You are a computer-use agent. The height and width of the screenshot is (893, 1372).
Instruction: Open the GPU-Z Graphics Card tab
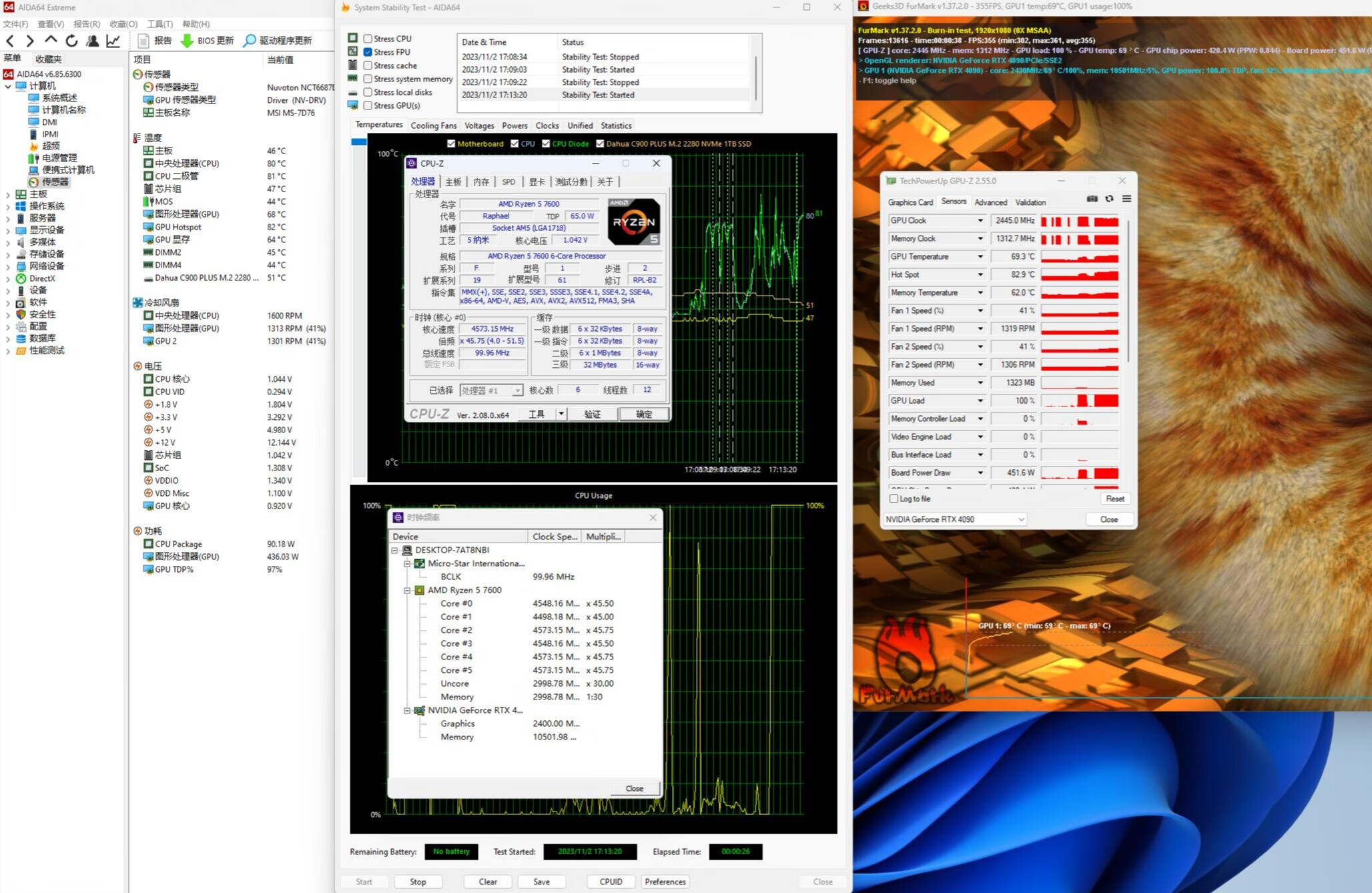coord(910,202)
